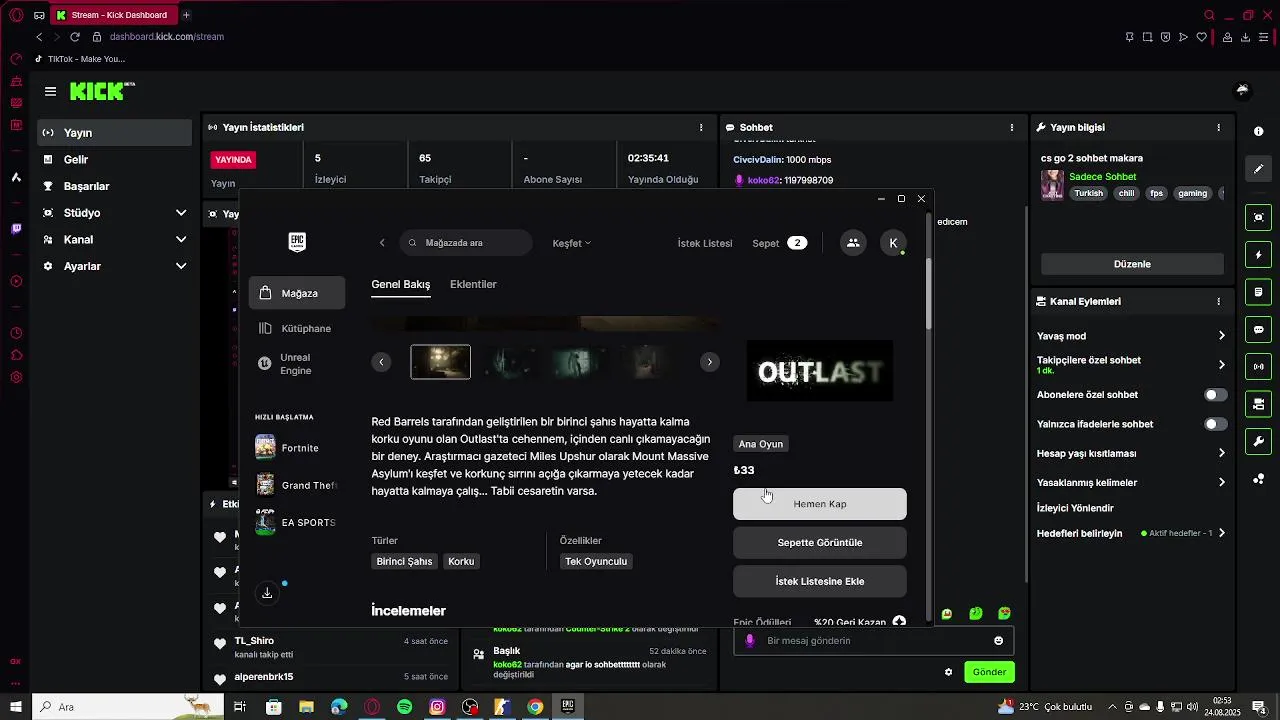Switch to Eklentiler tab
The height and width of the screenshot is (720, 1280).
(x=473, y=285)
